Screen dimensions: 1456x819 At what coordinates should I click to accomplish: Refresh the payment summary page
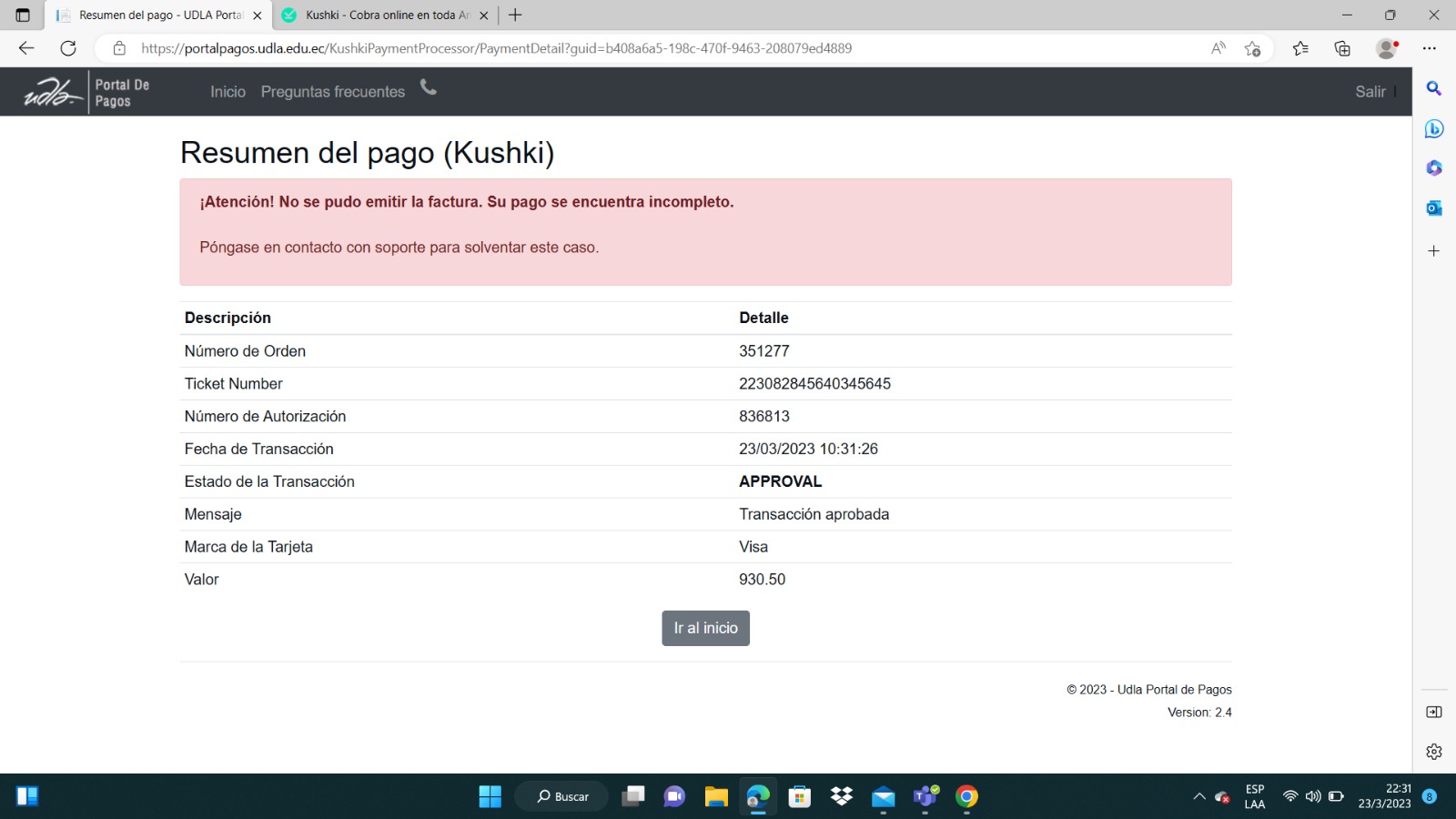(68, 48)
